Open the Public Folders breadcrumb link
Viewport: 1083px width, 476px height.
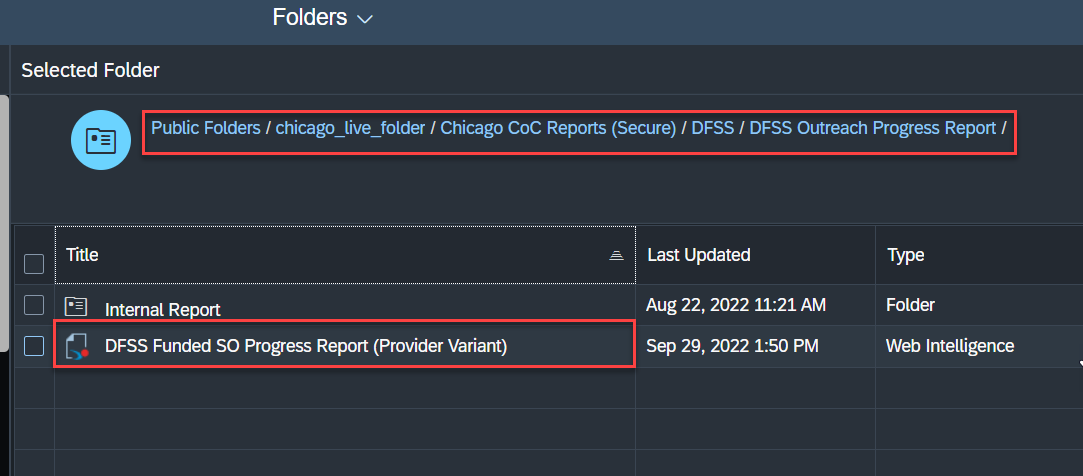pos(206,128)
